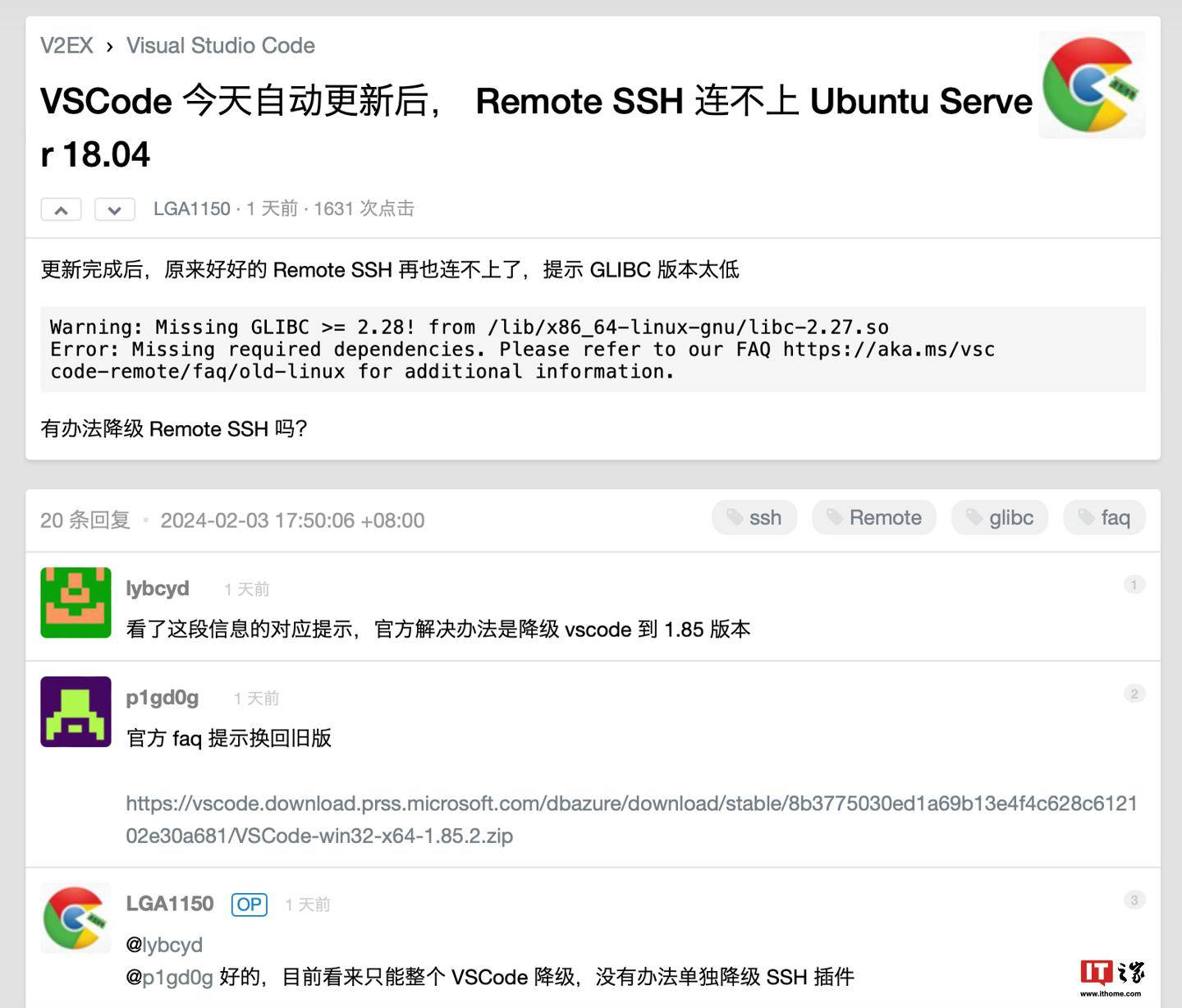1182x1008 pixels.
Task: Open the topic author's Chrome avatar at top right
Action: point(1092,85)
